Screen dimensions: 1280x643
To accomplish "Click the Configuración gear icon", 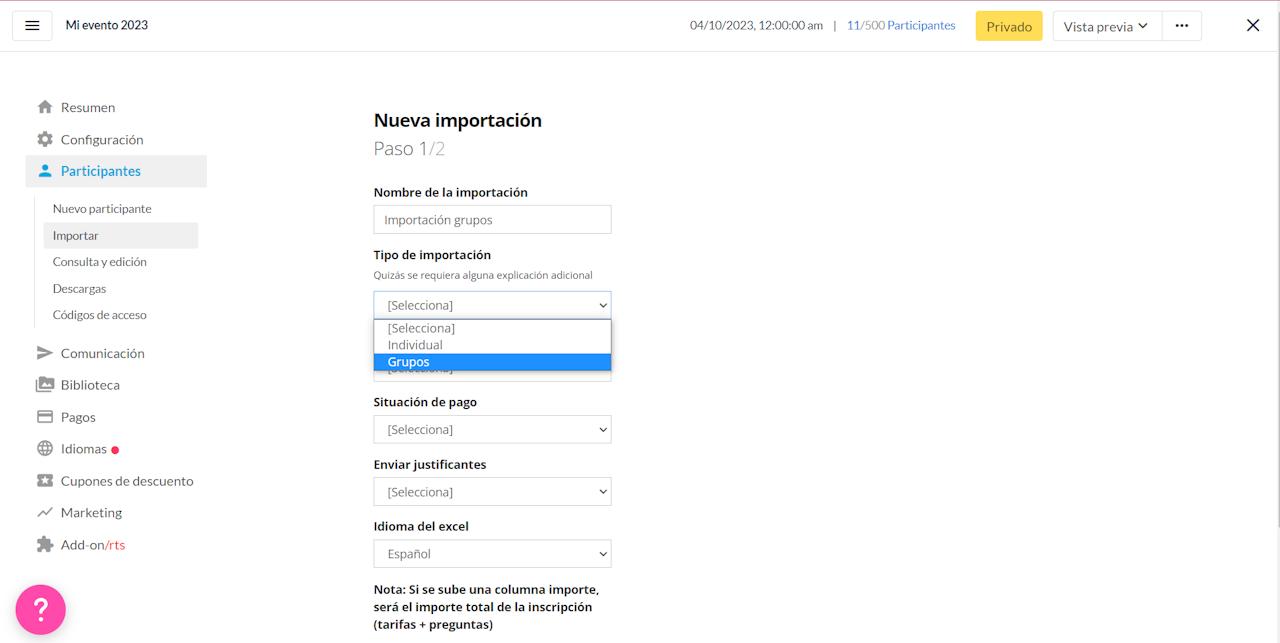I will [45, 139].
